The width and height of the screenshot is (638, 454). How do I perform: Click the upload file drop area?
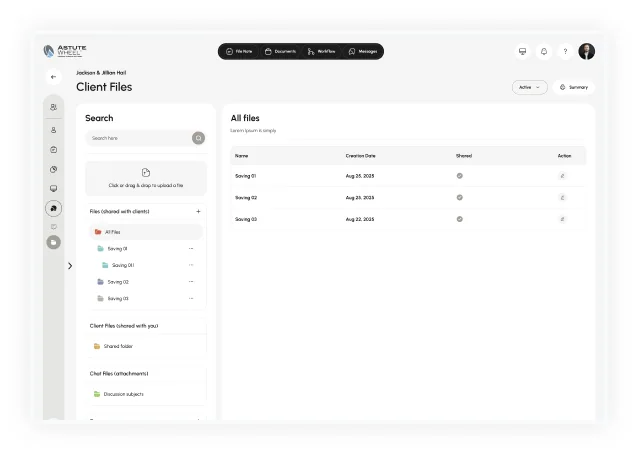pos(146,178)
